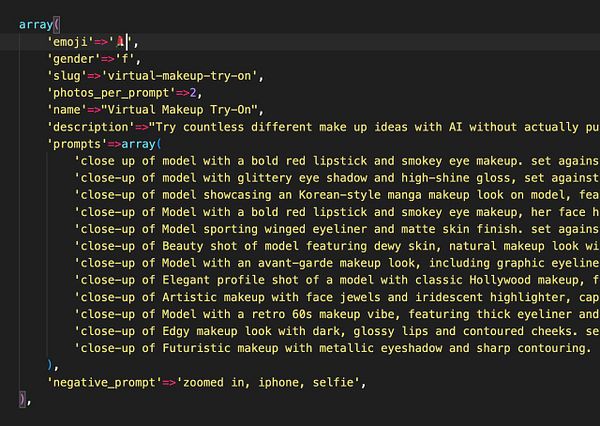This screenshot has width=600, height=426.
Task: Select the emoji character inside the quotes
Action: tap(121, 42)
